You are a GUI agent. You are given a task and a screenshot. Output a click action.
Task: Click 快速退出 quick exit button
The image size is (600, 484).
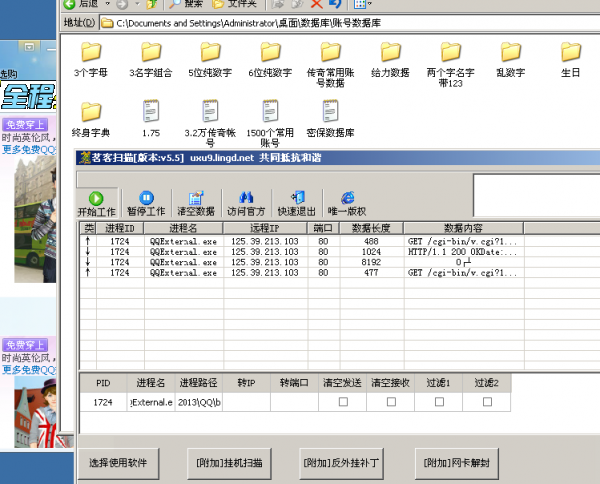tap(297, 204)
